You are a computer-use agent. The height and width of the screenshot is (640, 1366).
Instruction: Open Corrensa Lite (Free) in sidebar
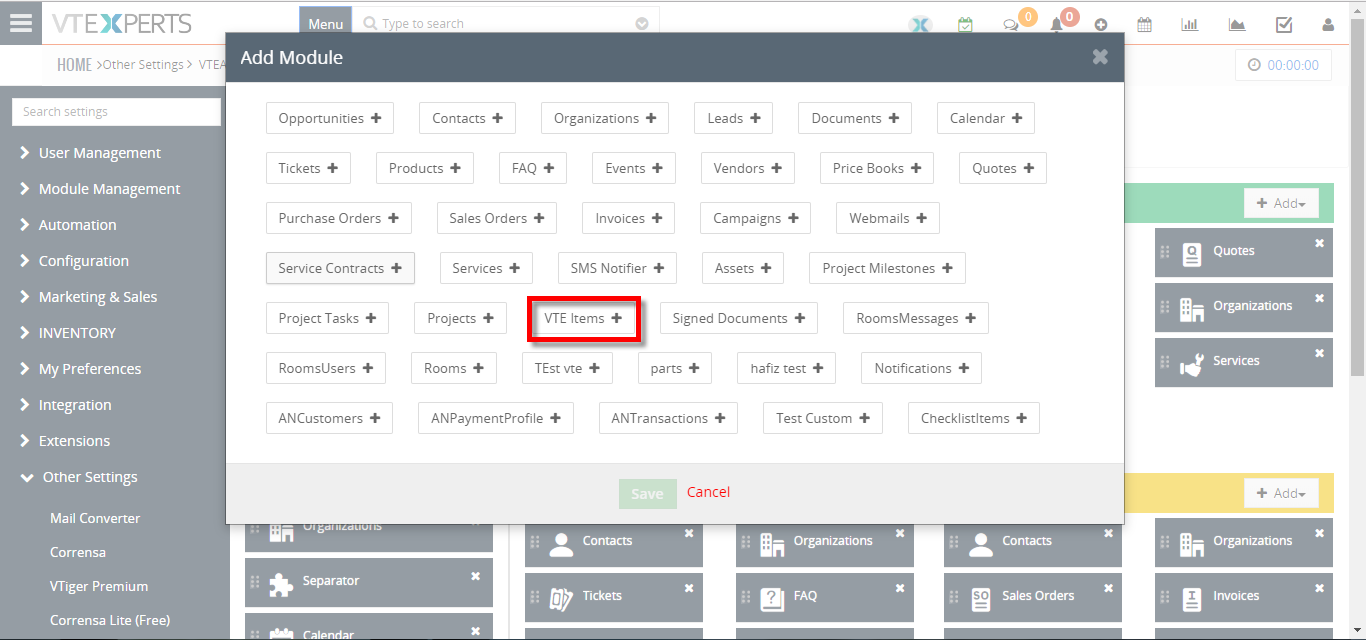[110, 620]
